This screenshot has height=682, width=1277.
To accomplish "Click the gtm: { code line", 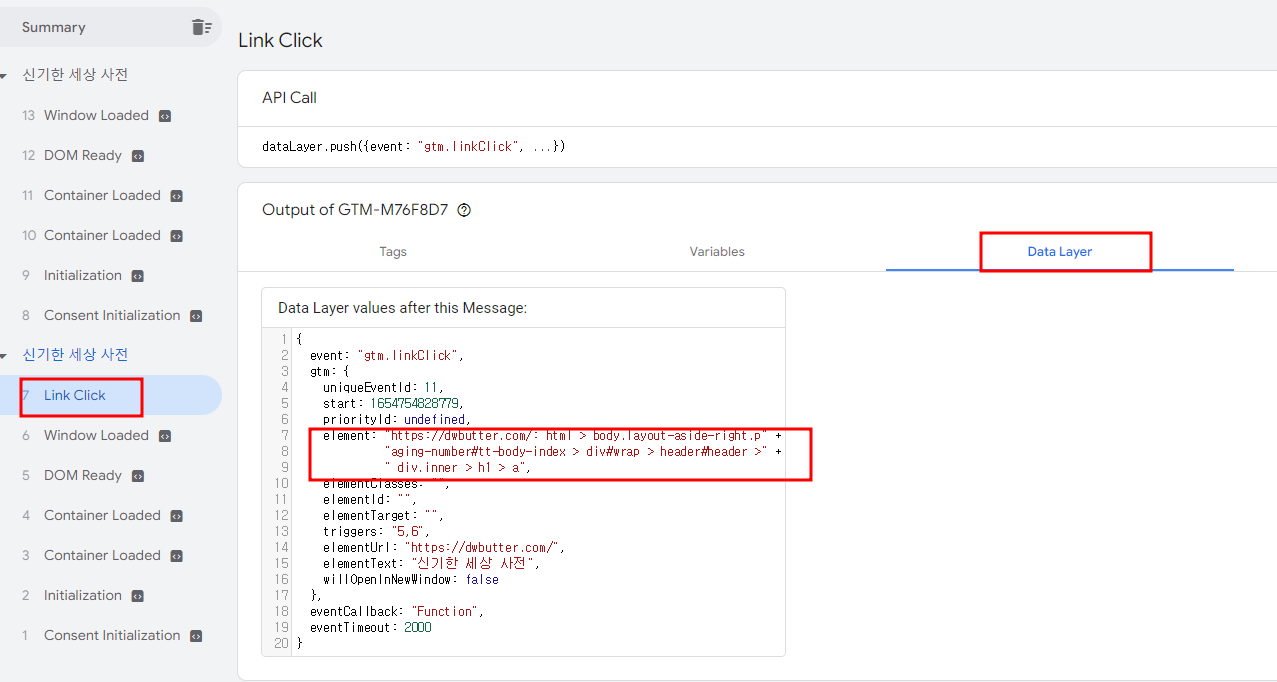I will (x=330, y=371).
